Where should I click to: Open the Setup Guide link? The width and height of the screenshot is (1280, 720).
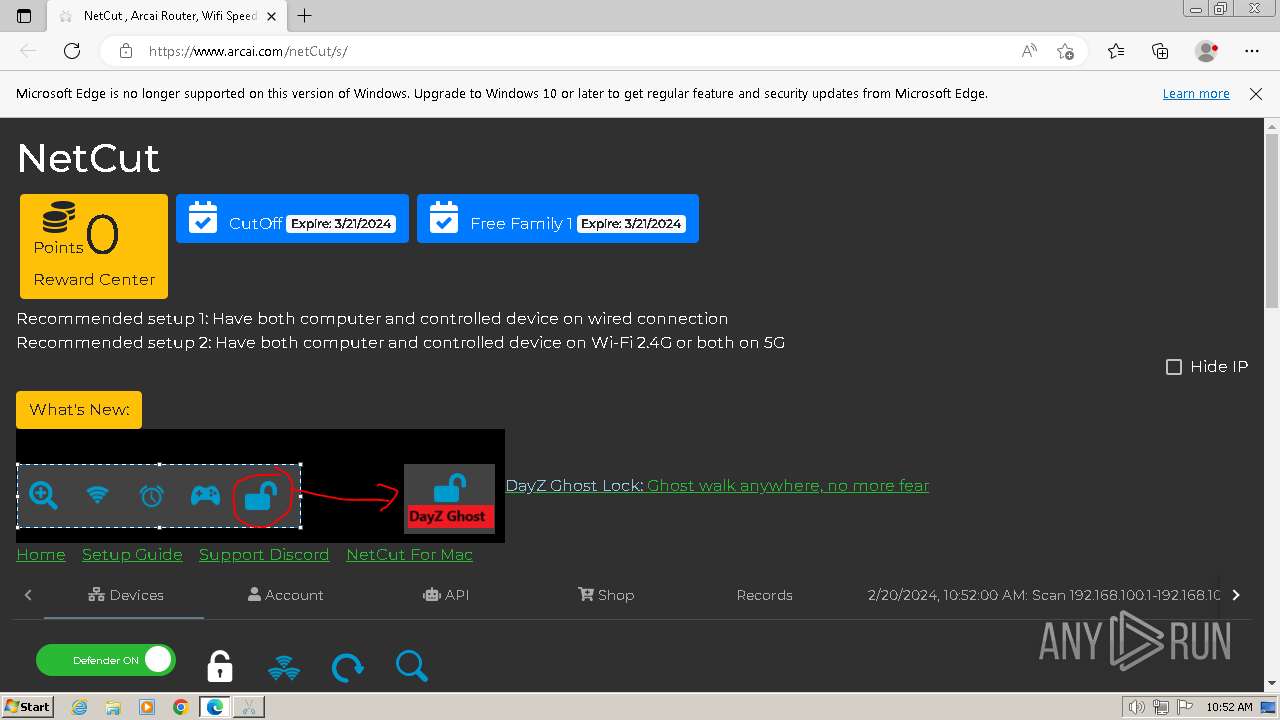[x=132, y=555]
